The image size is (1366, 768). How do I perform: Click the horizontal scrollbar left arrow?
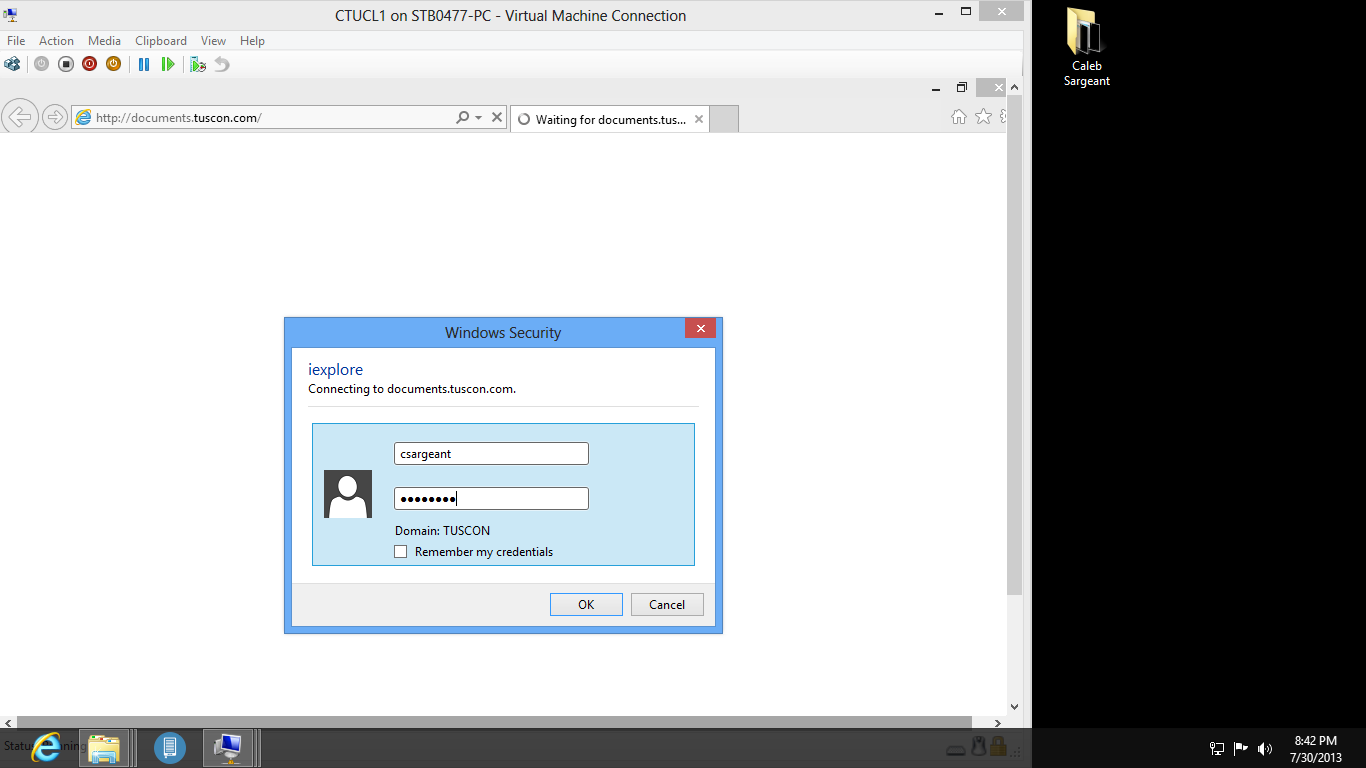click(x=8, y=722)
